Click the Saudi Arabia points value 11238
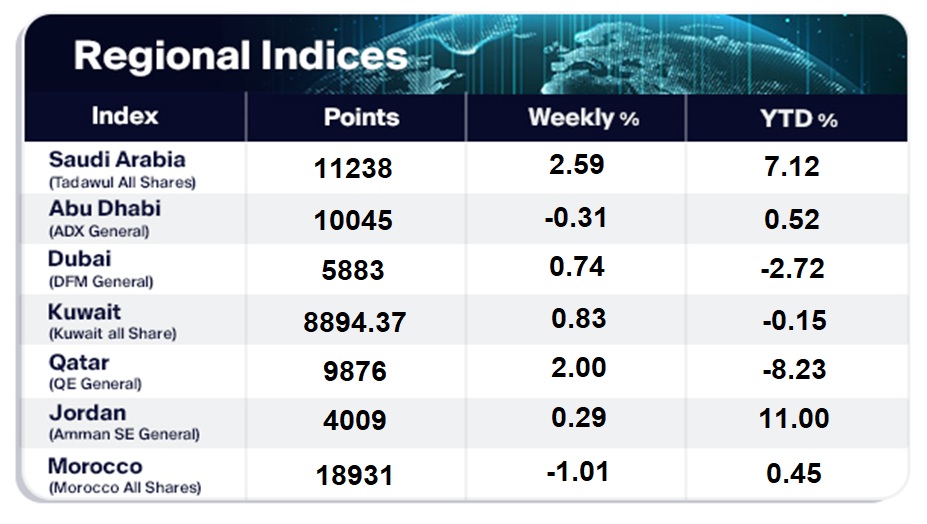Viewport: 927px width, 524px height. [x=353, y=169]
